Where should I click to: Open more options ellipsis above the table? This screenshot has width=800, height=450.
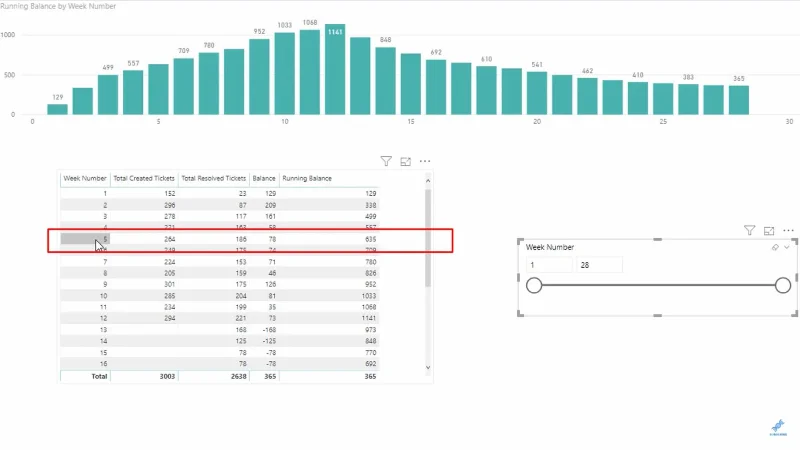425,161
